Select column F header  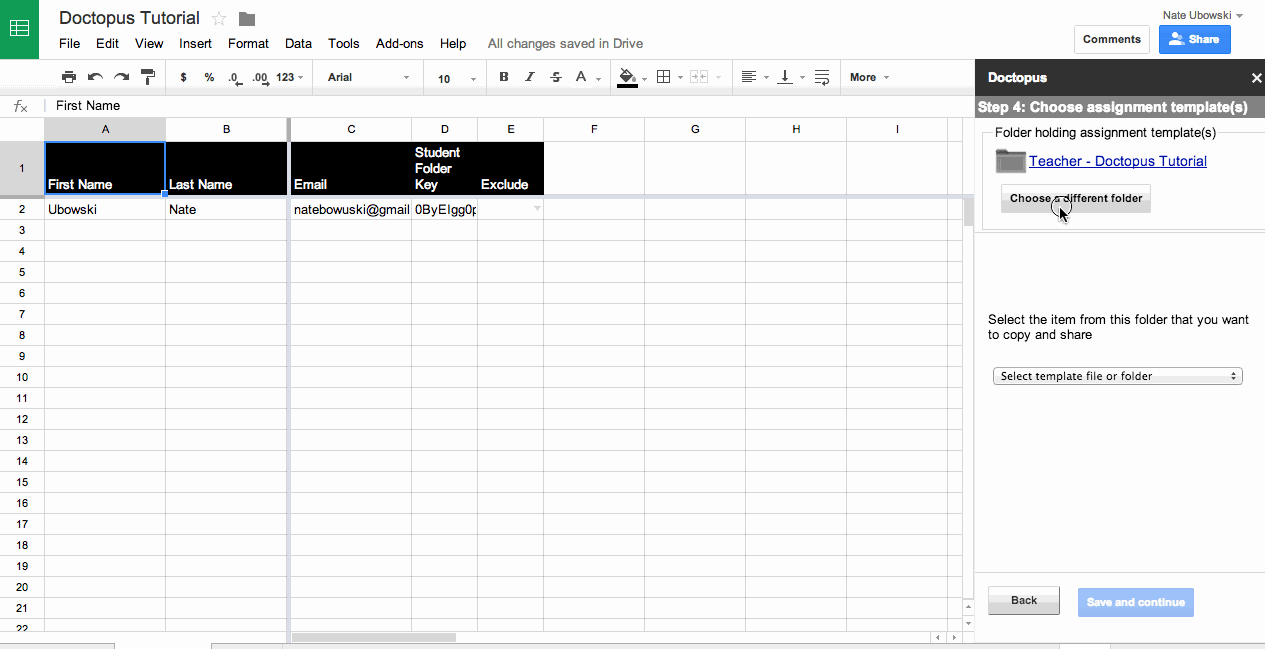tap(594, 129)
